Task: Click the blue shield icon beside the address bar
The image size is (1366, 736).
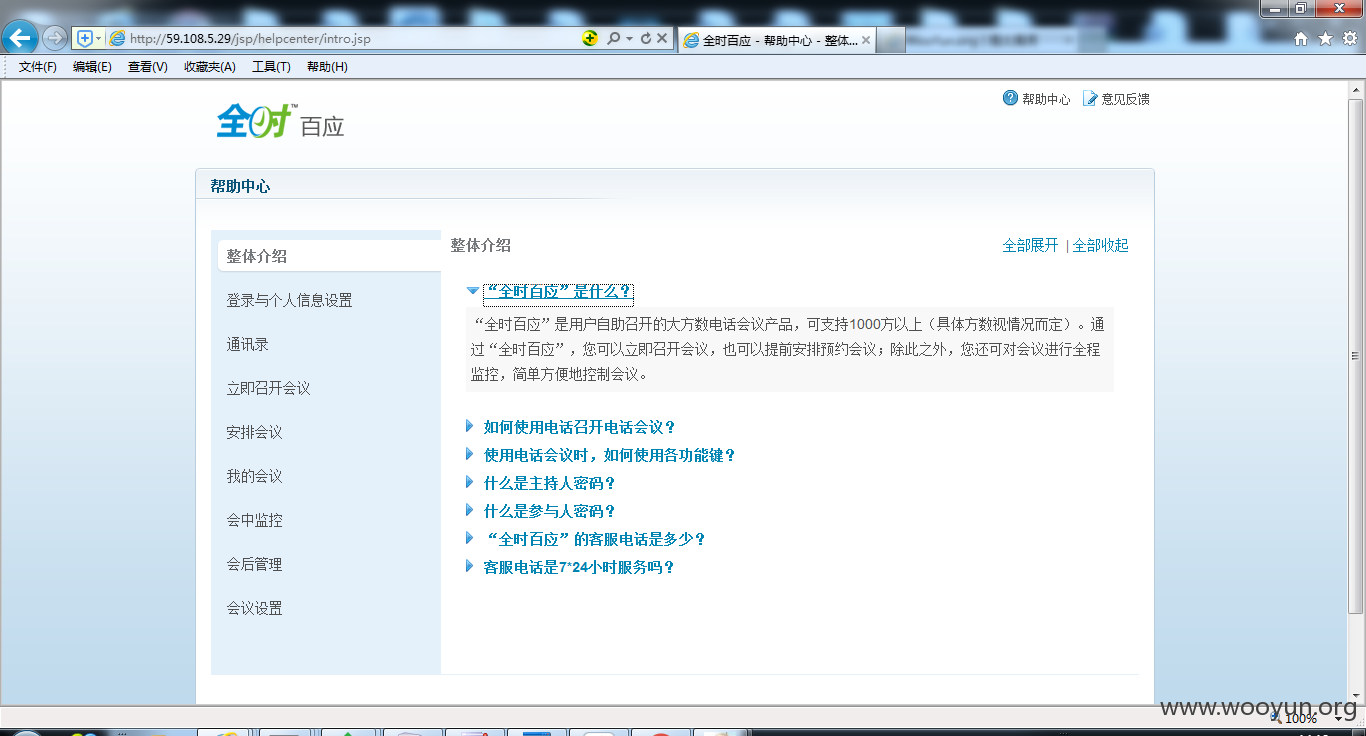Action: coord(85,38)
